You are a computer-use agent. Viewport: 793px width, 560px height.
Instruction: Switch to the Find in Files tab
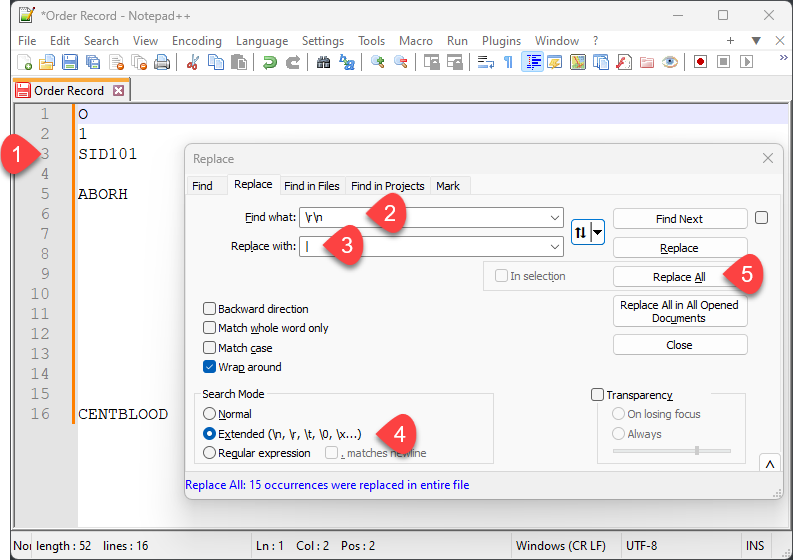tap(312, 186)
